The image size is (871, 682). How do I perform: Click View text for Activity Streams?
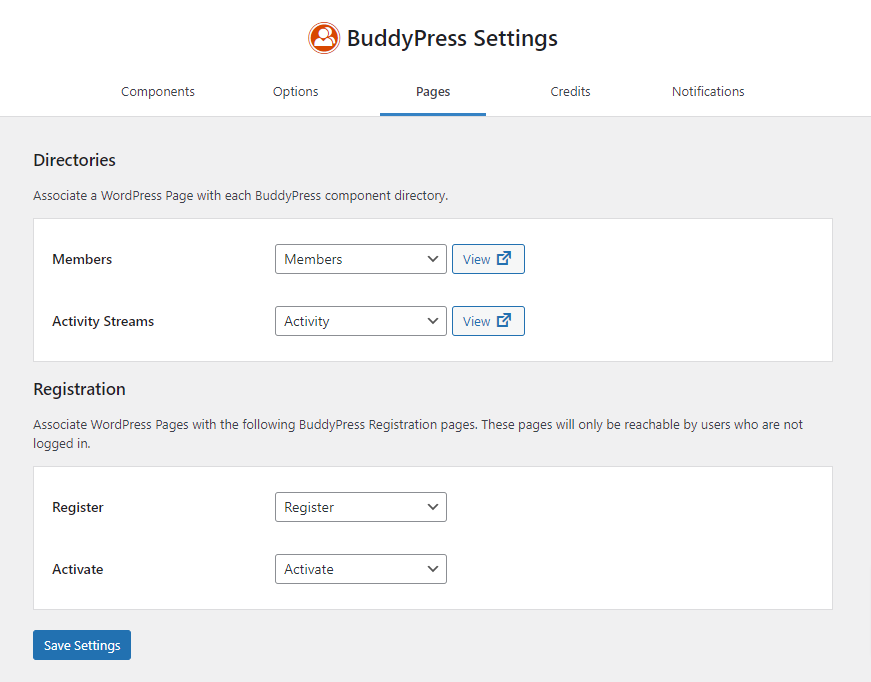coord(477,322)
